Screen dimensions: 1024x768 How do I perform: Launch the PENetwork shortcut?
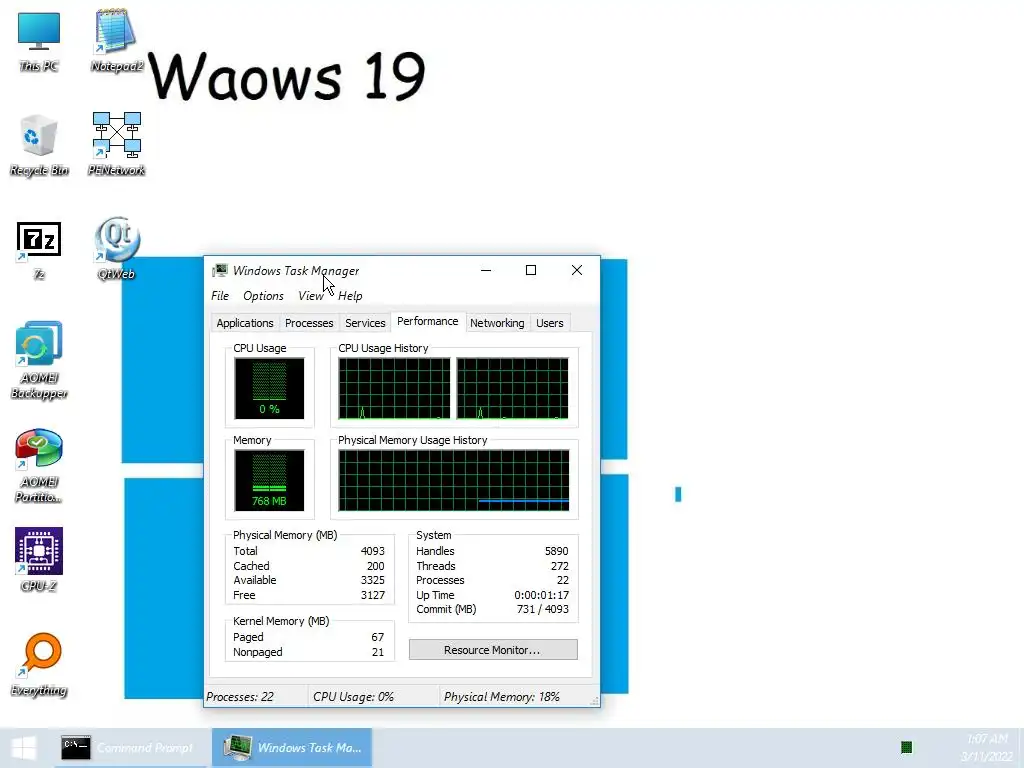coord(116,145)
